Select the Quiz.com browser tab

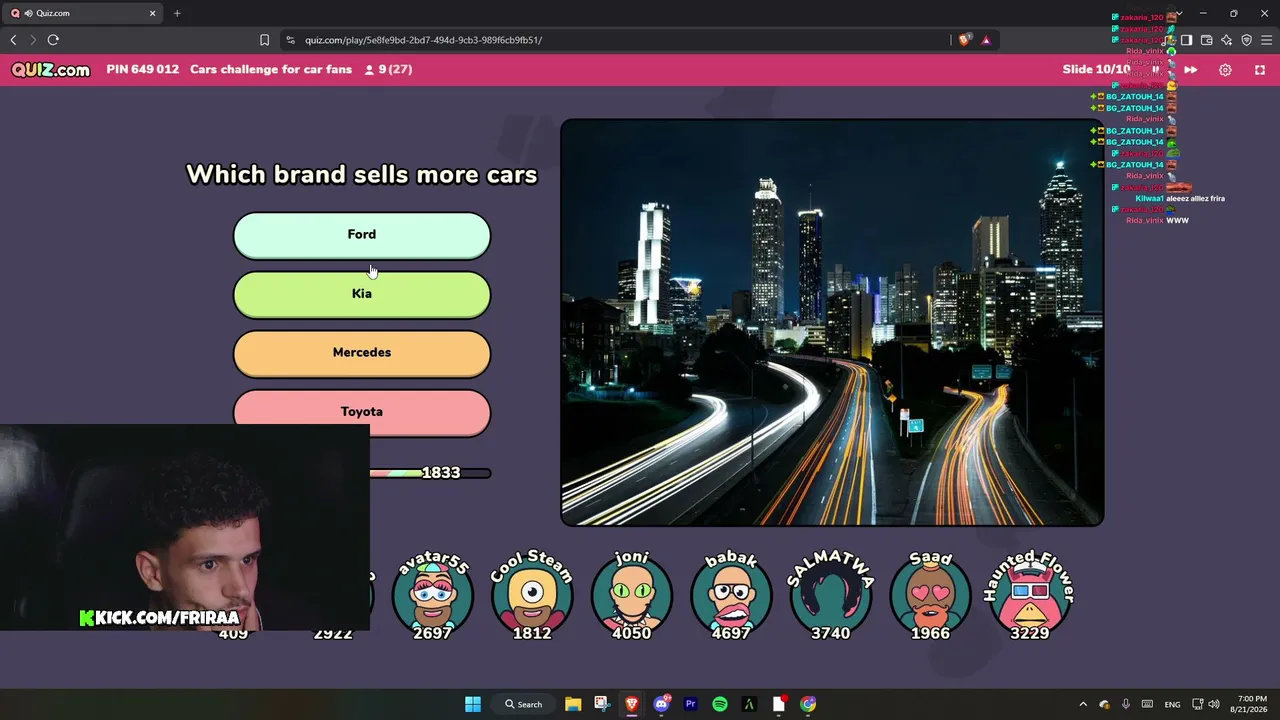coord(84,13)
